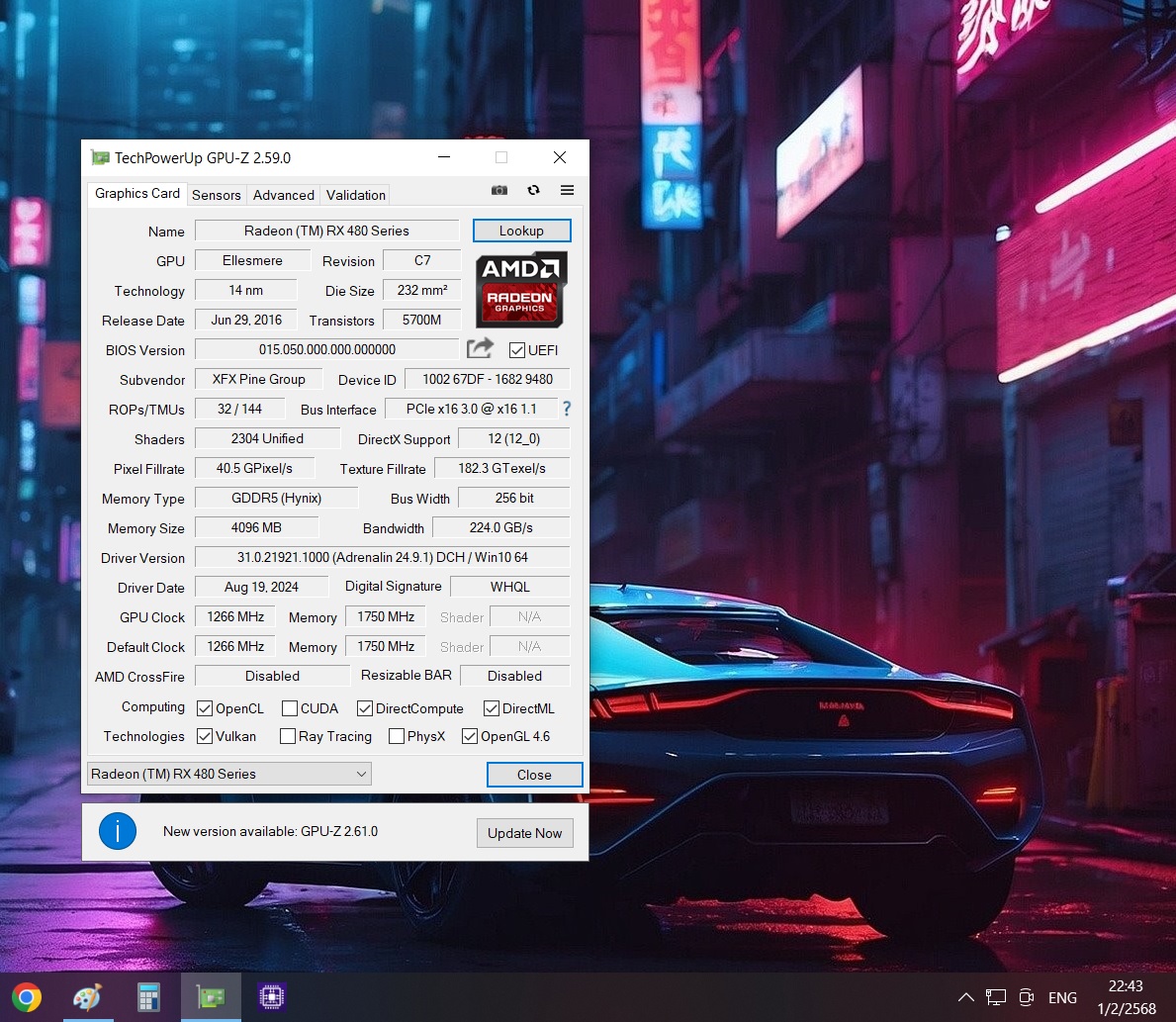Click the BIOS export share icon
The image size is (1176, 1022).
(480, 348)
